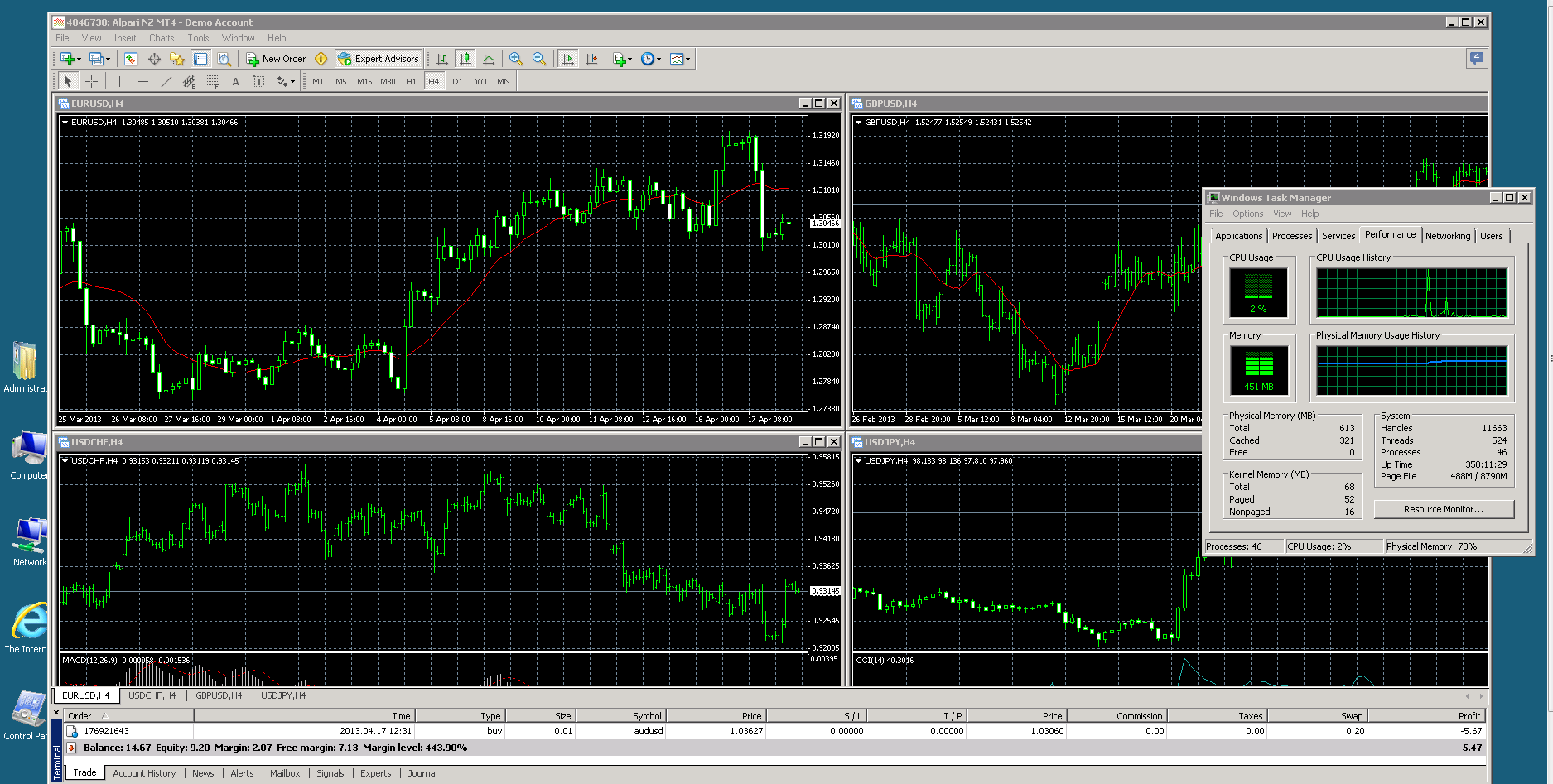Click the New Order button
The width and height of the screenshot is (1553, 784).
point(276,59)
